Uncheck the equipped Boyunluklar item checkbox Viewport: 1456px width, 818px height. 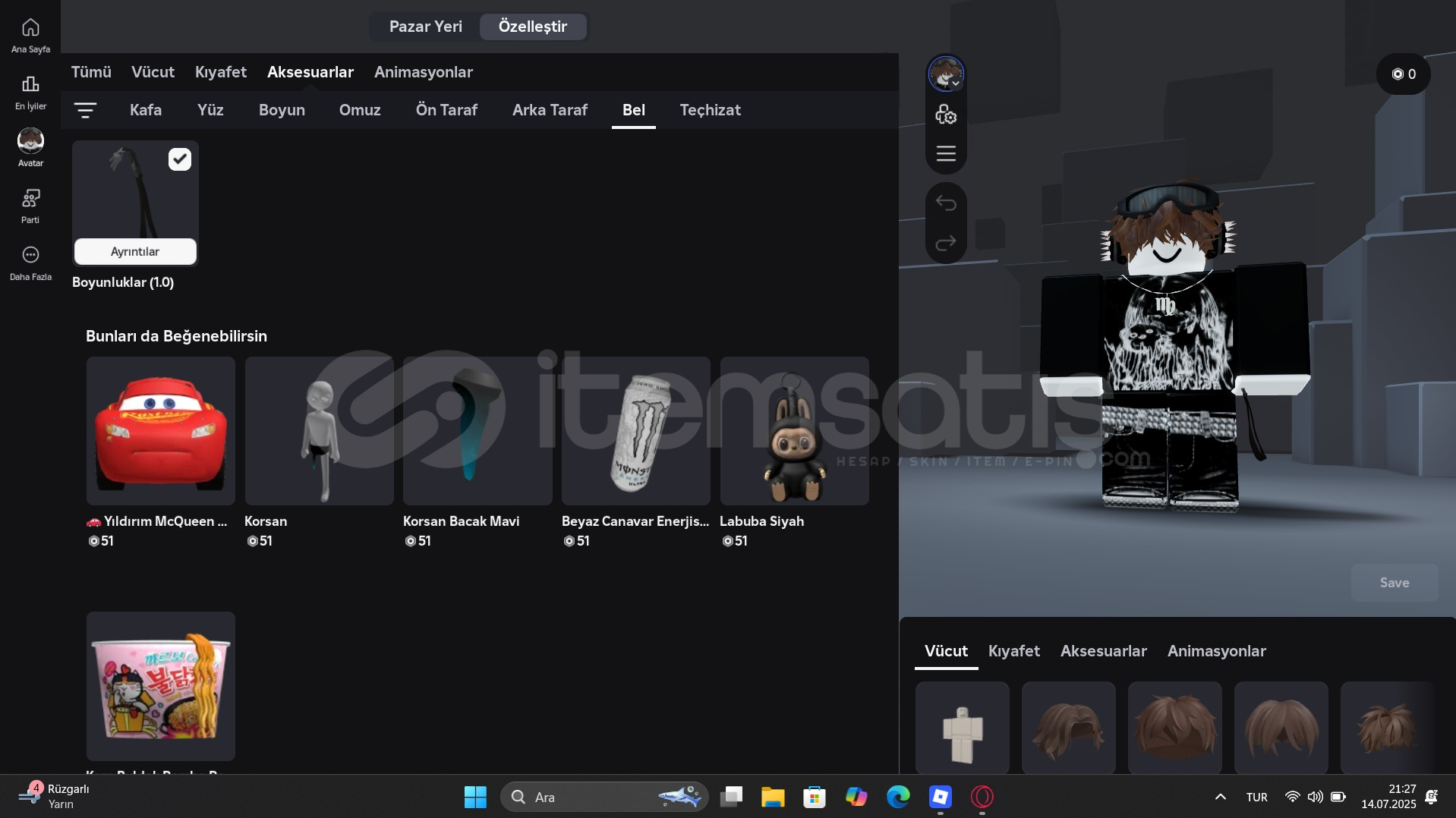coord(180,159)
